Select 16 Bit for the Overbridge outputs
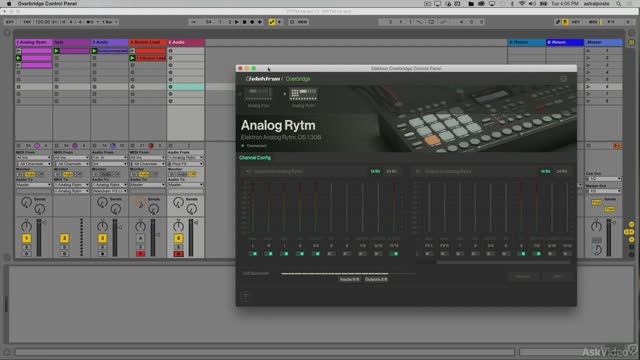This screenshot has width=640, height=360. 546,171
